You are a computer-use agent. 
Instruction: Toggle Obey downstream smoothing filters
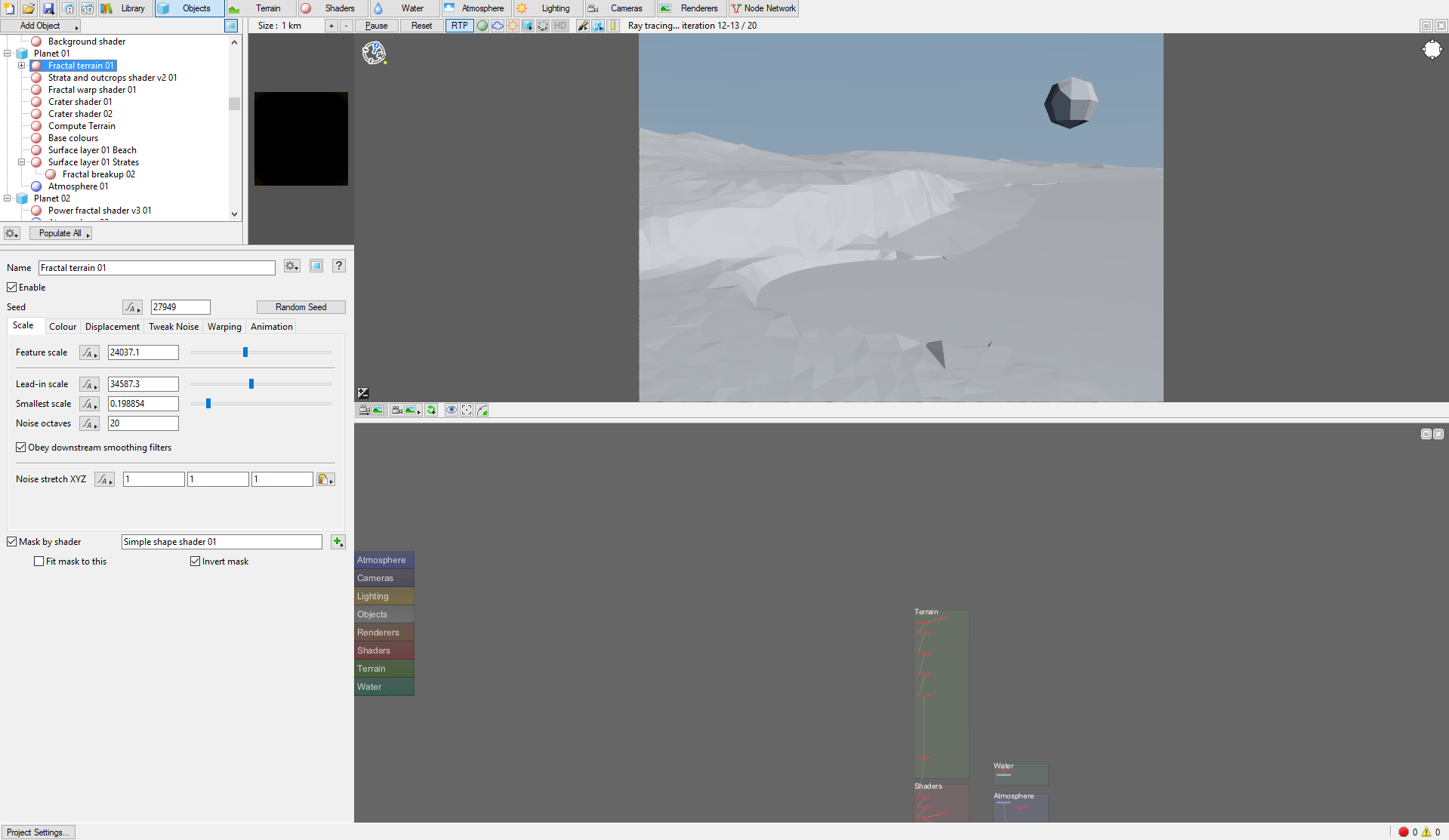tap(21, 448)
